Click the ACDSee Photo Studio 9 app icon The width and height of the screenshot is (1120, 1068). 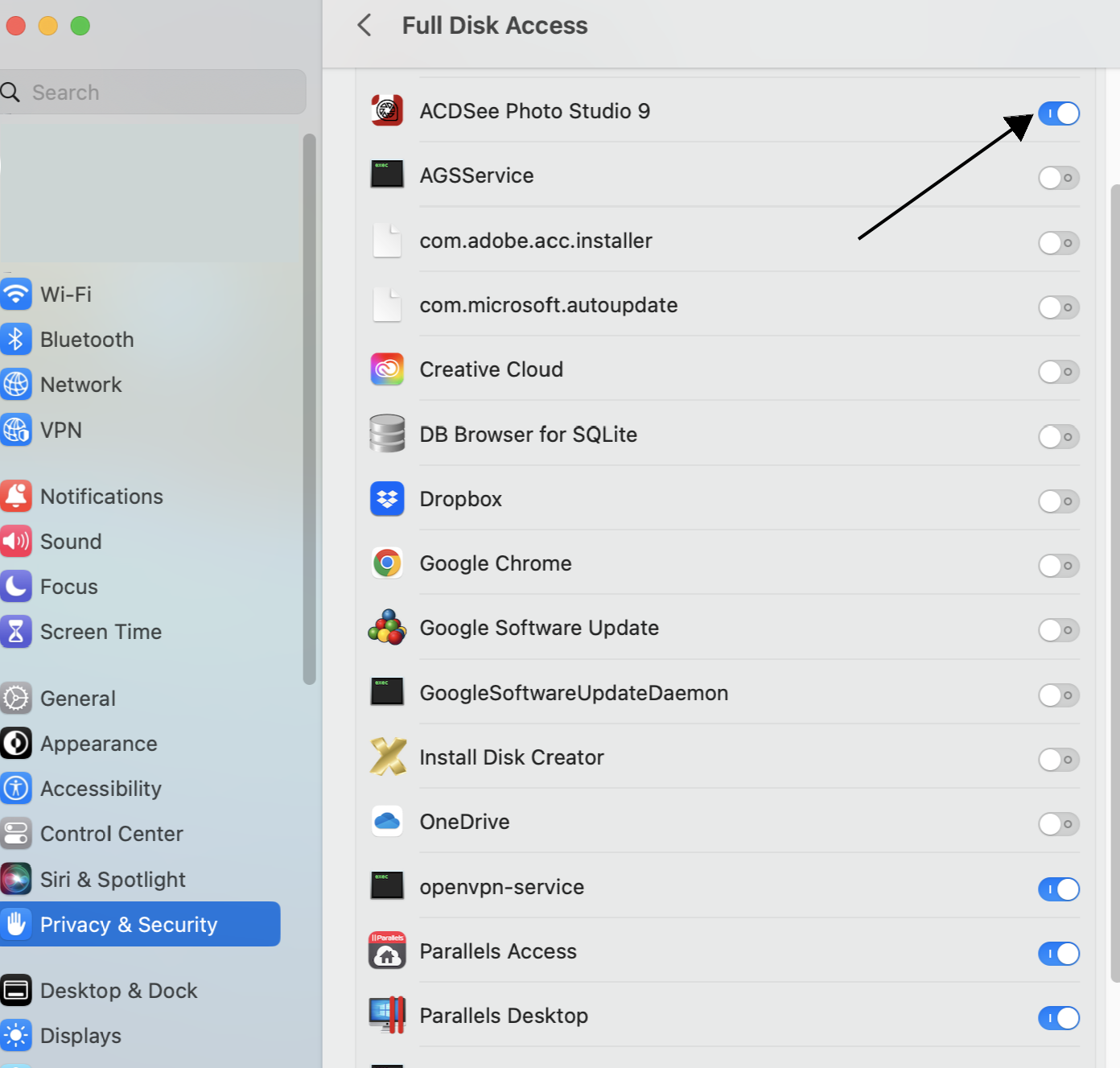tap(387, 110)
